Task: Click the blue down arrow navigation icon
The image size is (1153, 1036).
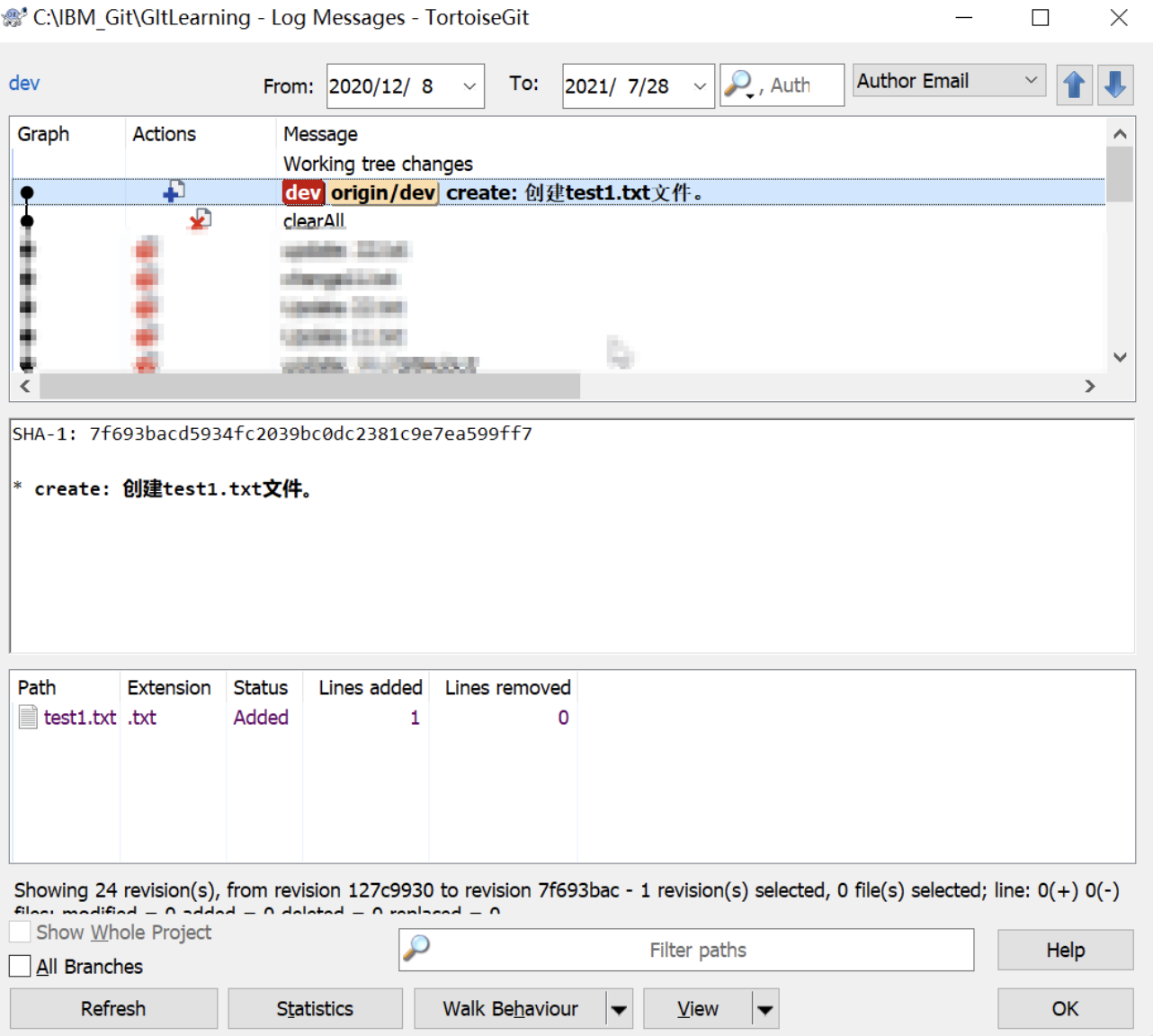Action: 1115,85
